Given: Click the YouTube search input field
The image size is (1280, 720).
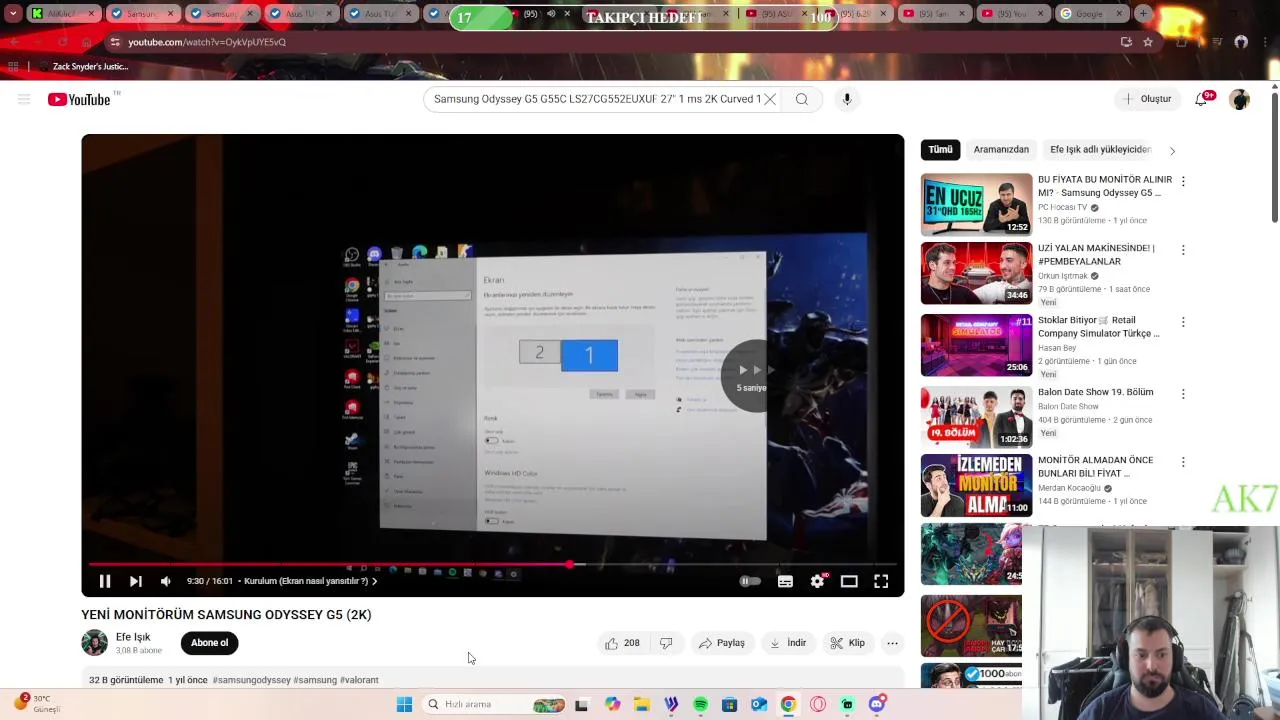Looking at the screenshot, I should [x=596, y=99].
